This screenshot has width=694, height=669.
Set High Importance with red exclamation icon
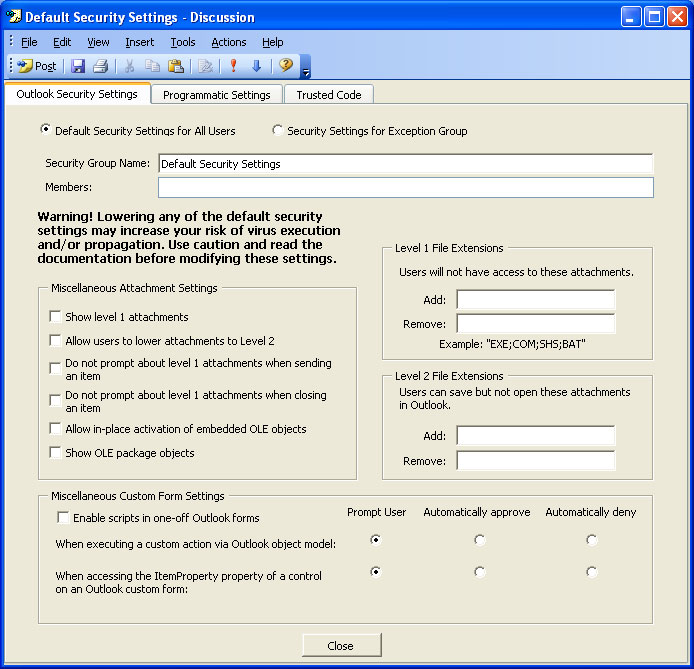pyautogui.click(x=234, y=66)
